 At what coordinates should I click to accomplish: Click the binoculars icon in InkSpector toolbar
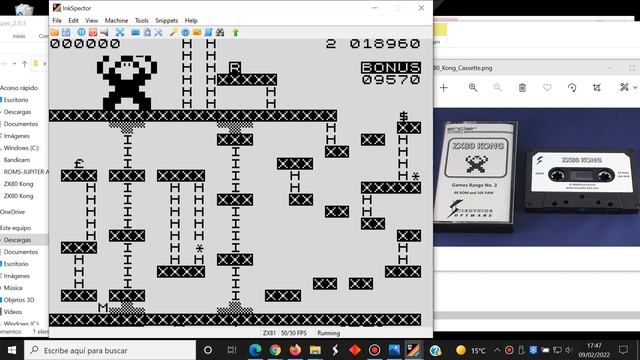(220, 32)
